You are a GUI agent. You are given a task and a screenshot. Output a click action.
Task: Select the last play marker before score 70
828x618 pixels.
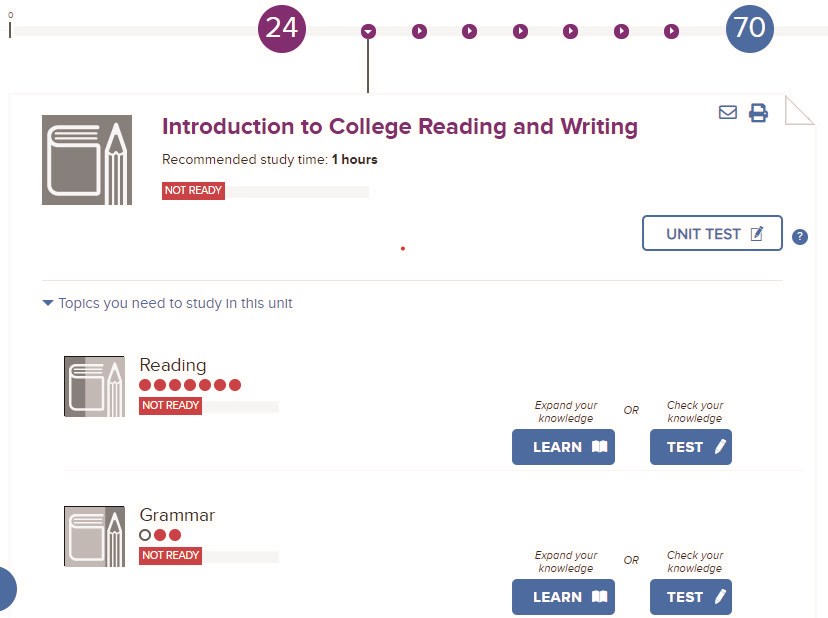pos(671,32)
